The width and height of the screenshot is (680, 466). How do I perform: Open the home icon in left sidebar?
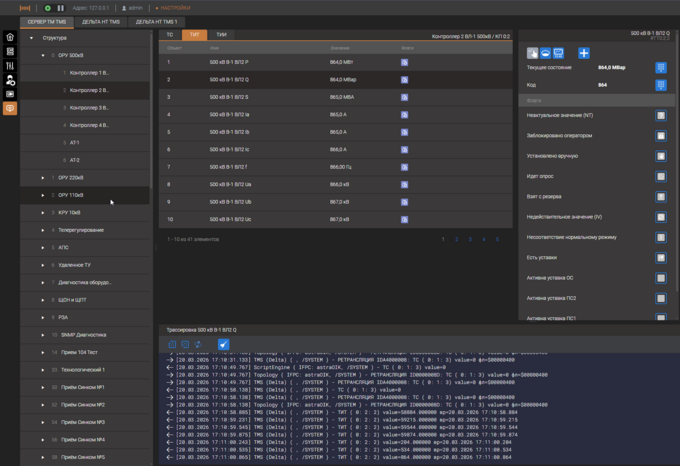[x=10, y=37]
